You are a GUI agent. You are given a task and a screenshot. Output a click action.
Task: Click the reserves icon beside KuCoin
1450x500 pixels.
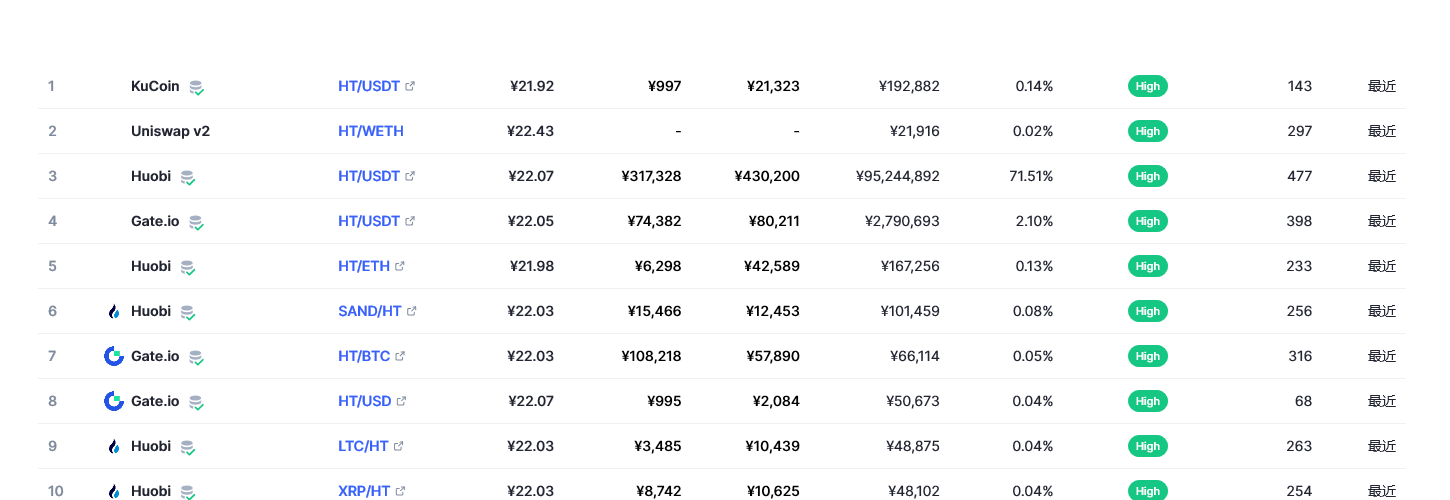[x=197, y=87]
